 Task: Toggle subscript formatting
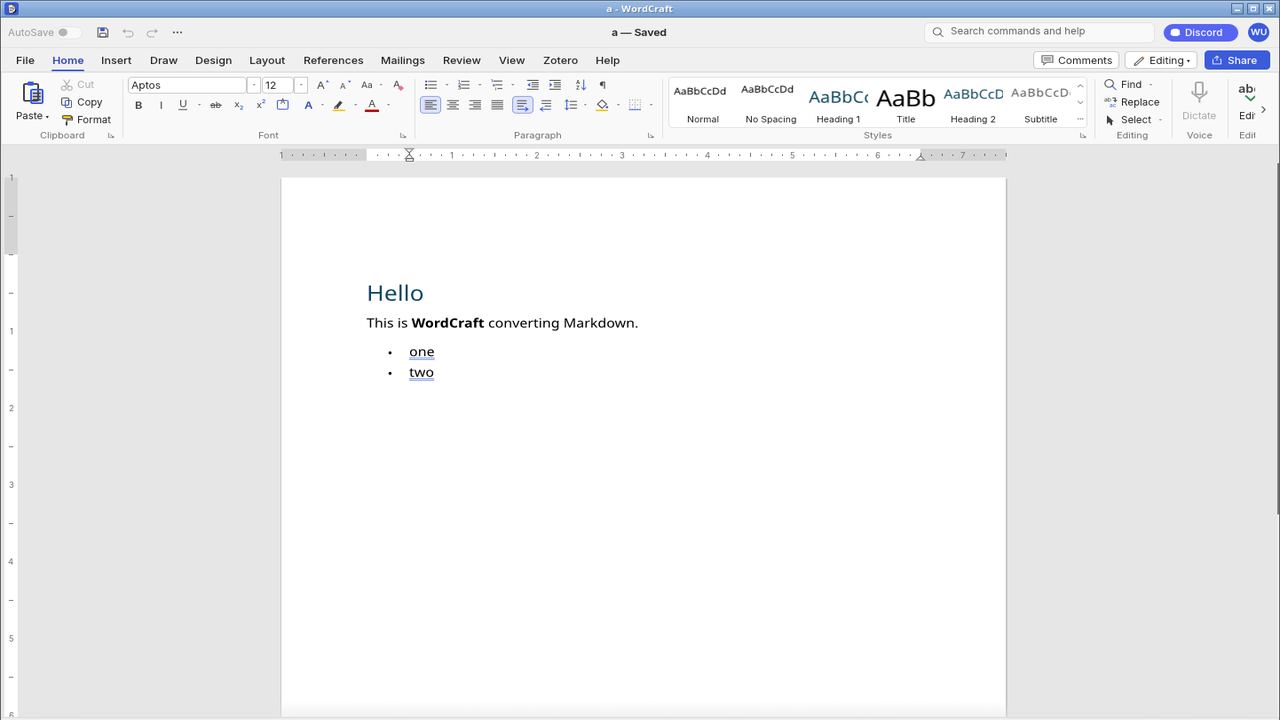238,105
